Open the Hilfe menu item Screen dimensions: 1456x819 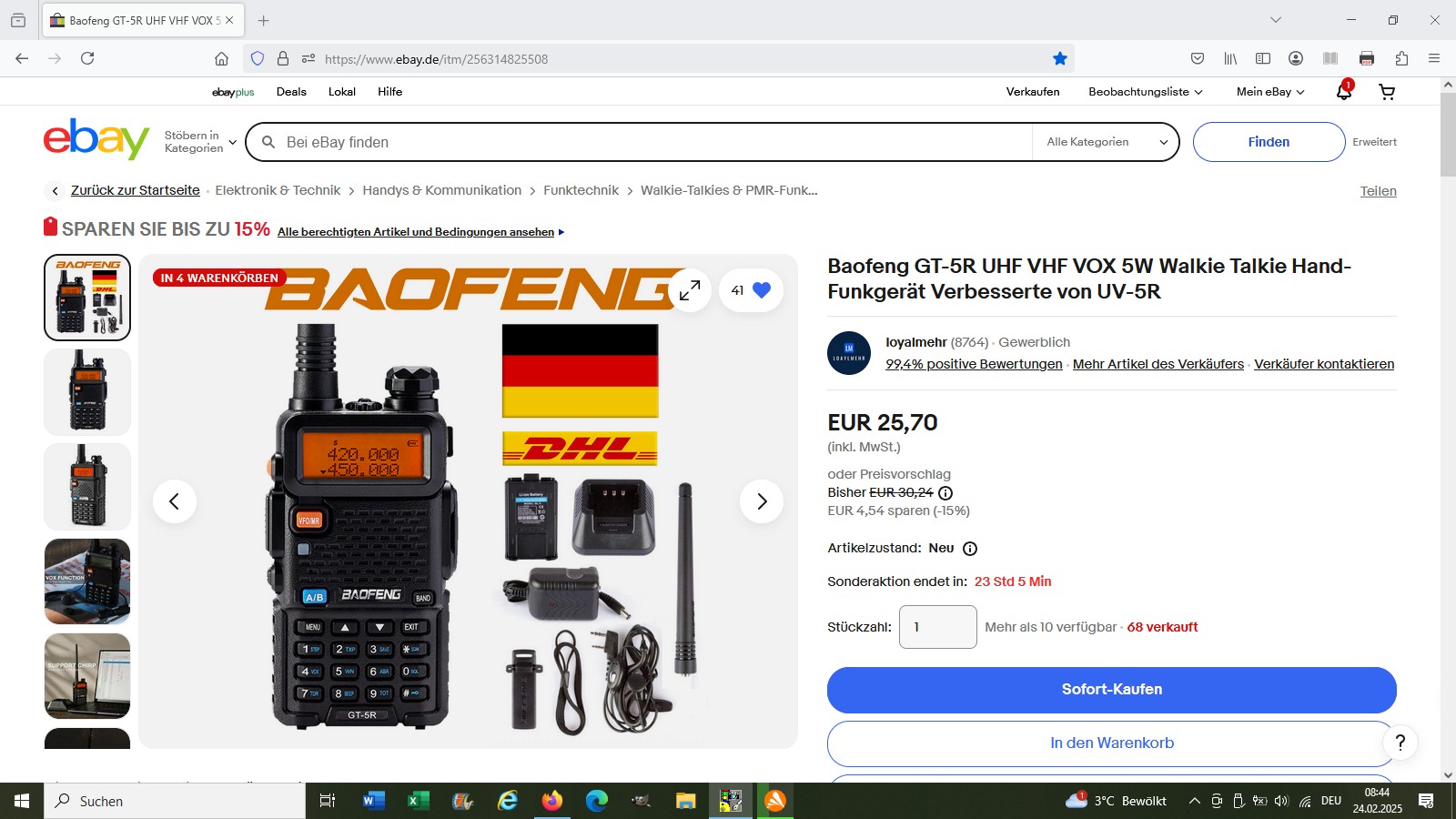(x=389, y=92)
